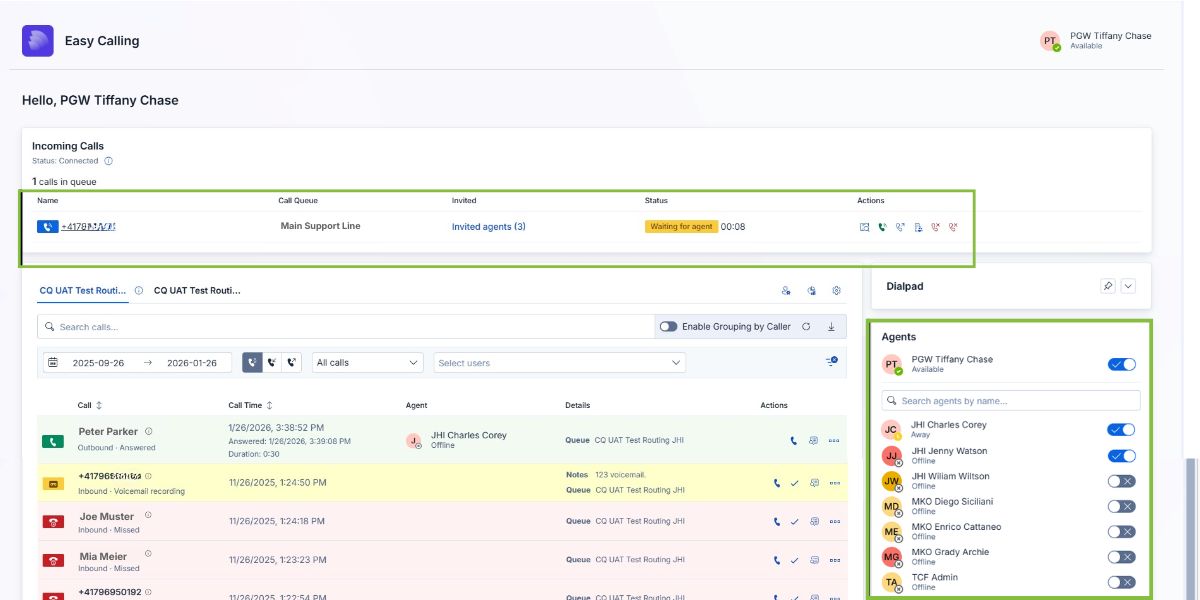Select Joe Muster call row name
This screenshot has height=600, width=1200.
(108, 517)
